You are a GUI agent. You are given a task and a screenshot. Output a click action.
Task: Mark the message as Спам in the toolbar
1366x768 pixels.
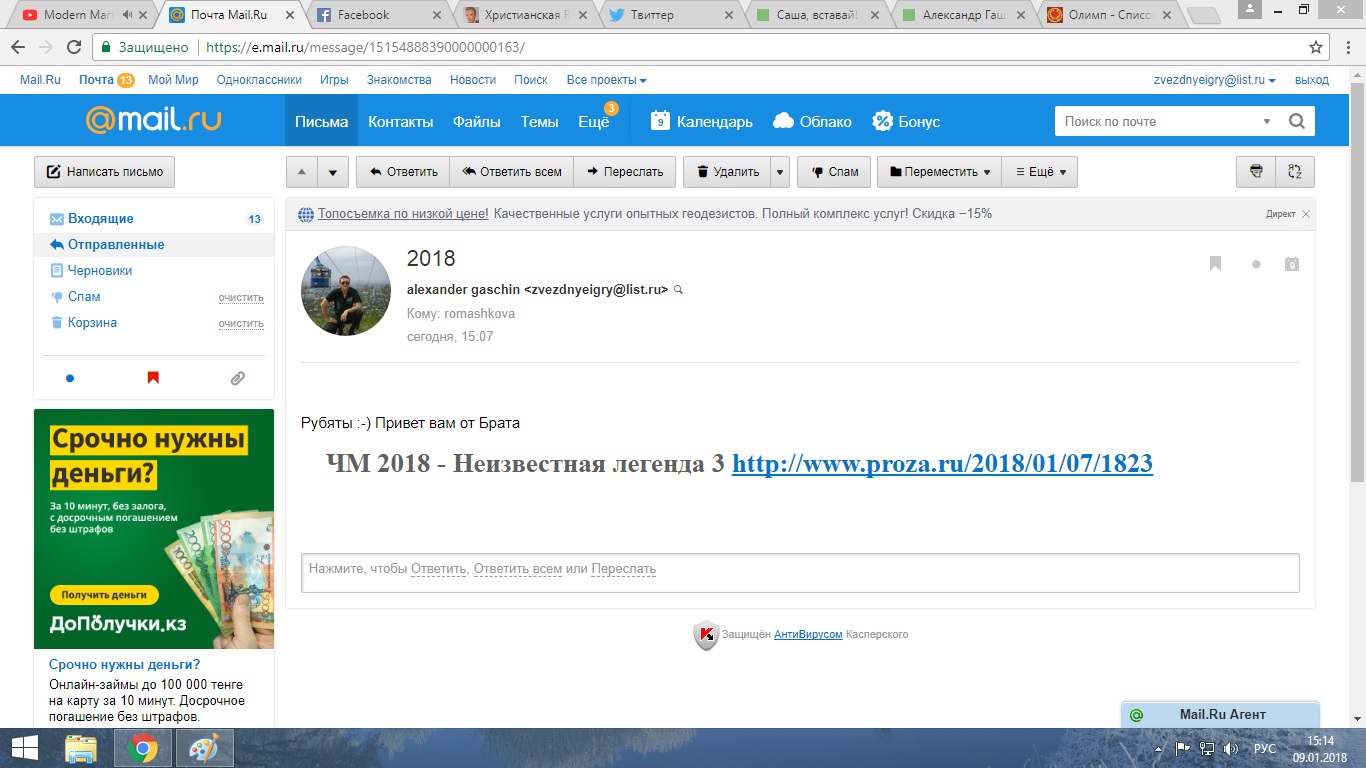pos(834,171)
